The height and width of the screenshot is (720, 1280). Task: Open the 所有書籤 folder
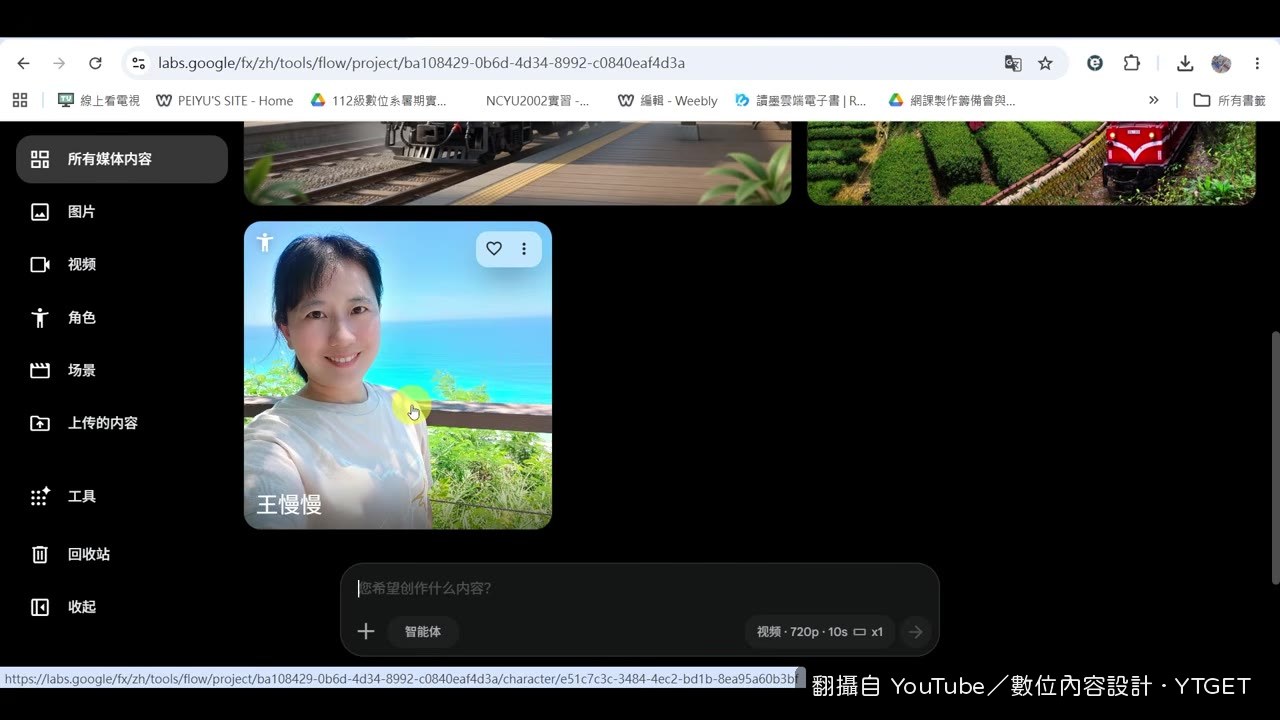[x=1229, y=100]
